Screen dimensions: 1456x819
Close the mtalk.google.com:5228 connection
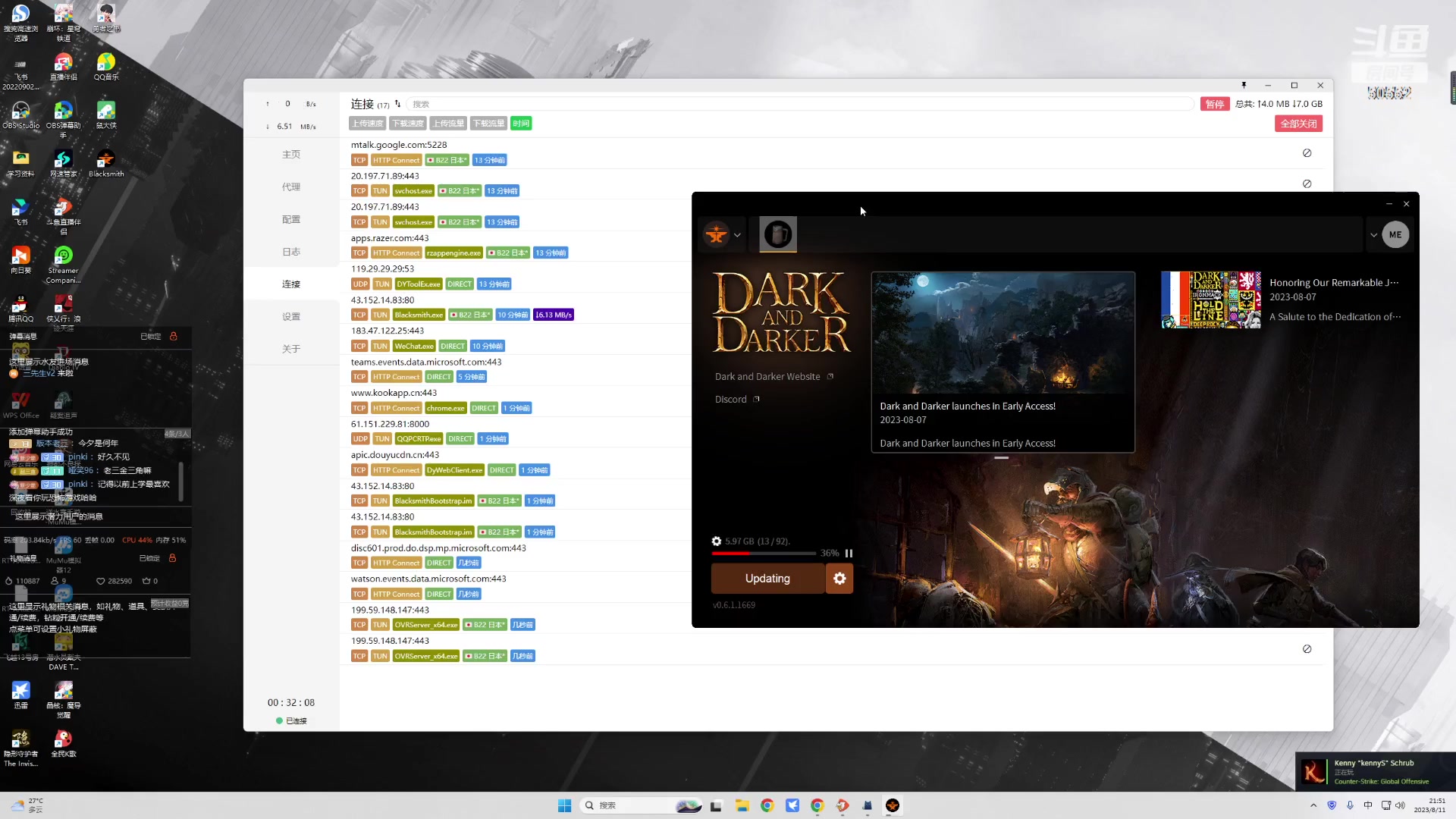1307,153
